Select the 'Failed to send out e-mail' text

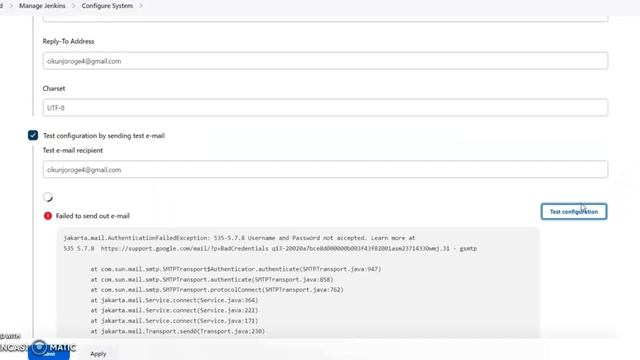[93, 216]
